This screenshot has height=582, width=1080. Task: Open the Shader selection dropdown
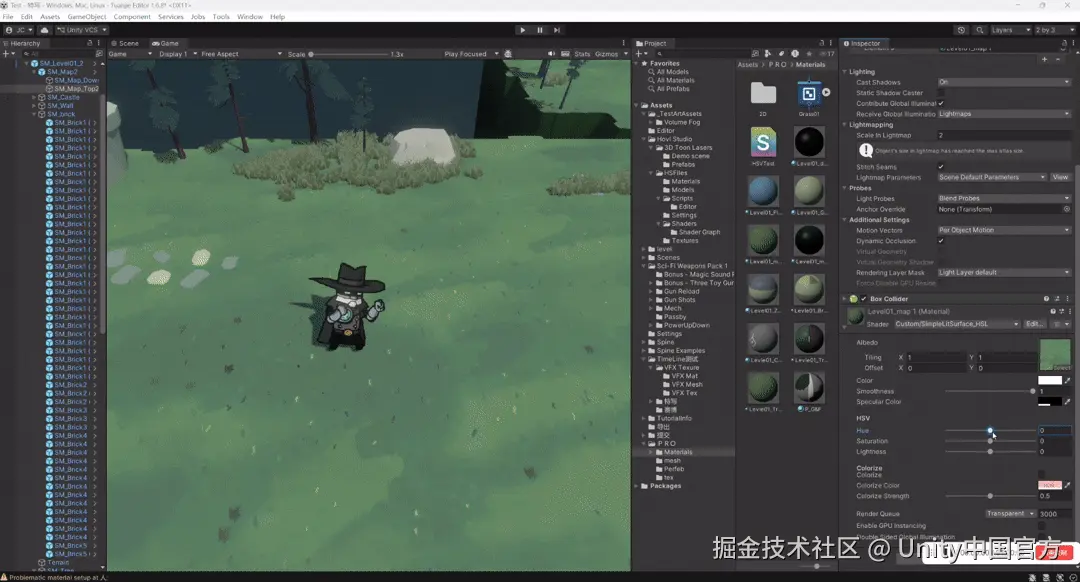pyautogui.click(x=957, y=324)
